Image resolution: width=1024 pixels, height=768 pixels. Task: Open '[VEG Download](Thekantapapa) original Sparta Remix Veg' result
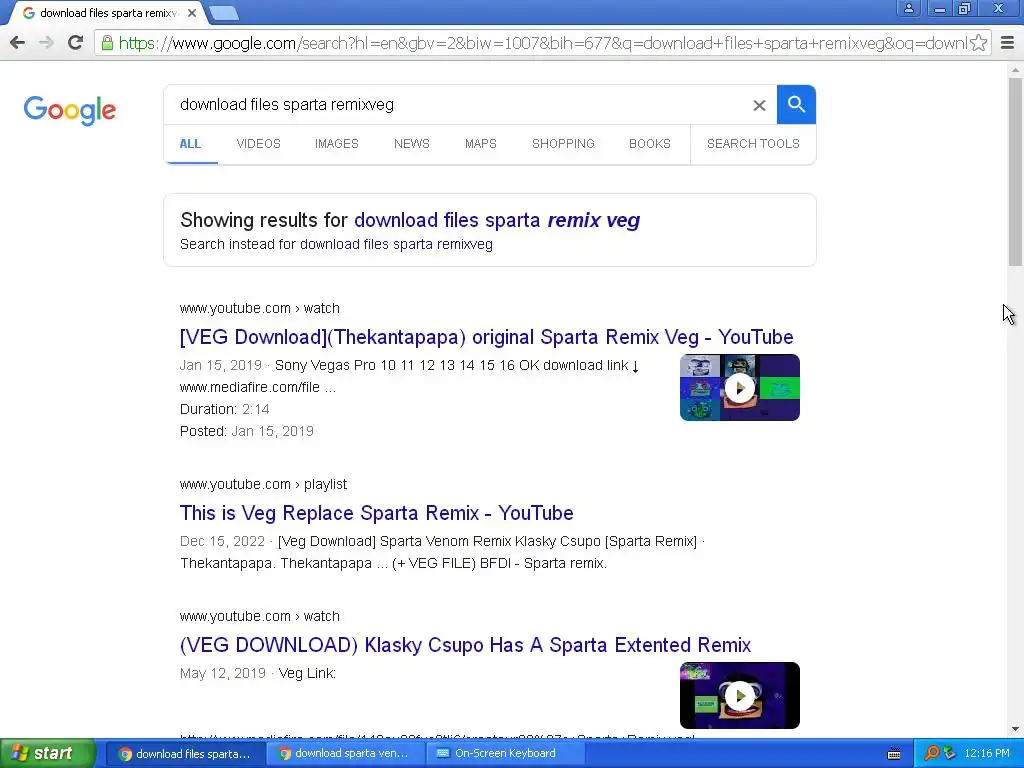tap(487, 337)
